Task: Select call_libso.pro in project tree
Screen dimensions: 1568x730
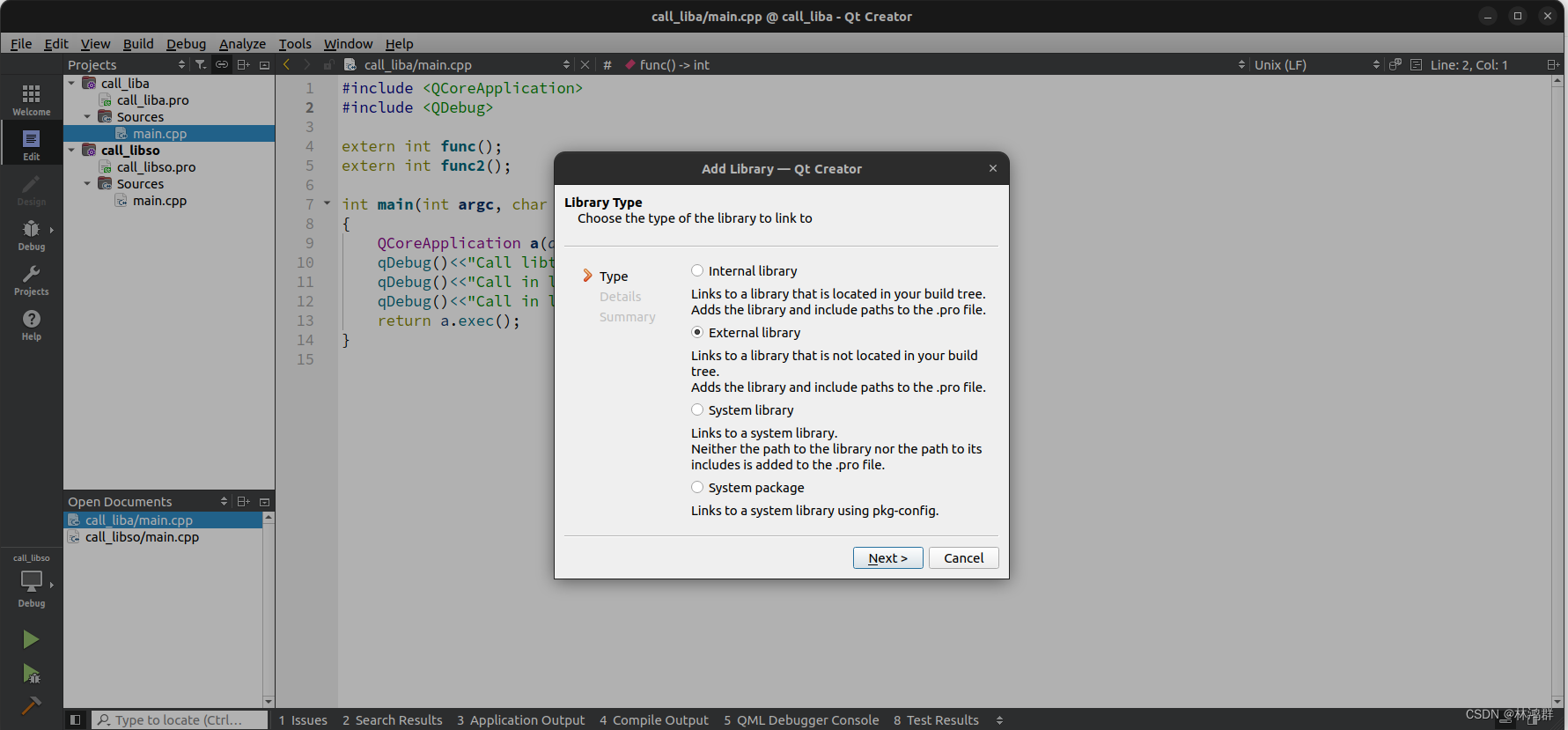Action: click(x=156, y=166)
